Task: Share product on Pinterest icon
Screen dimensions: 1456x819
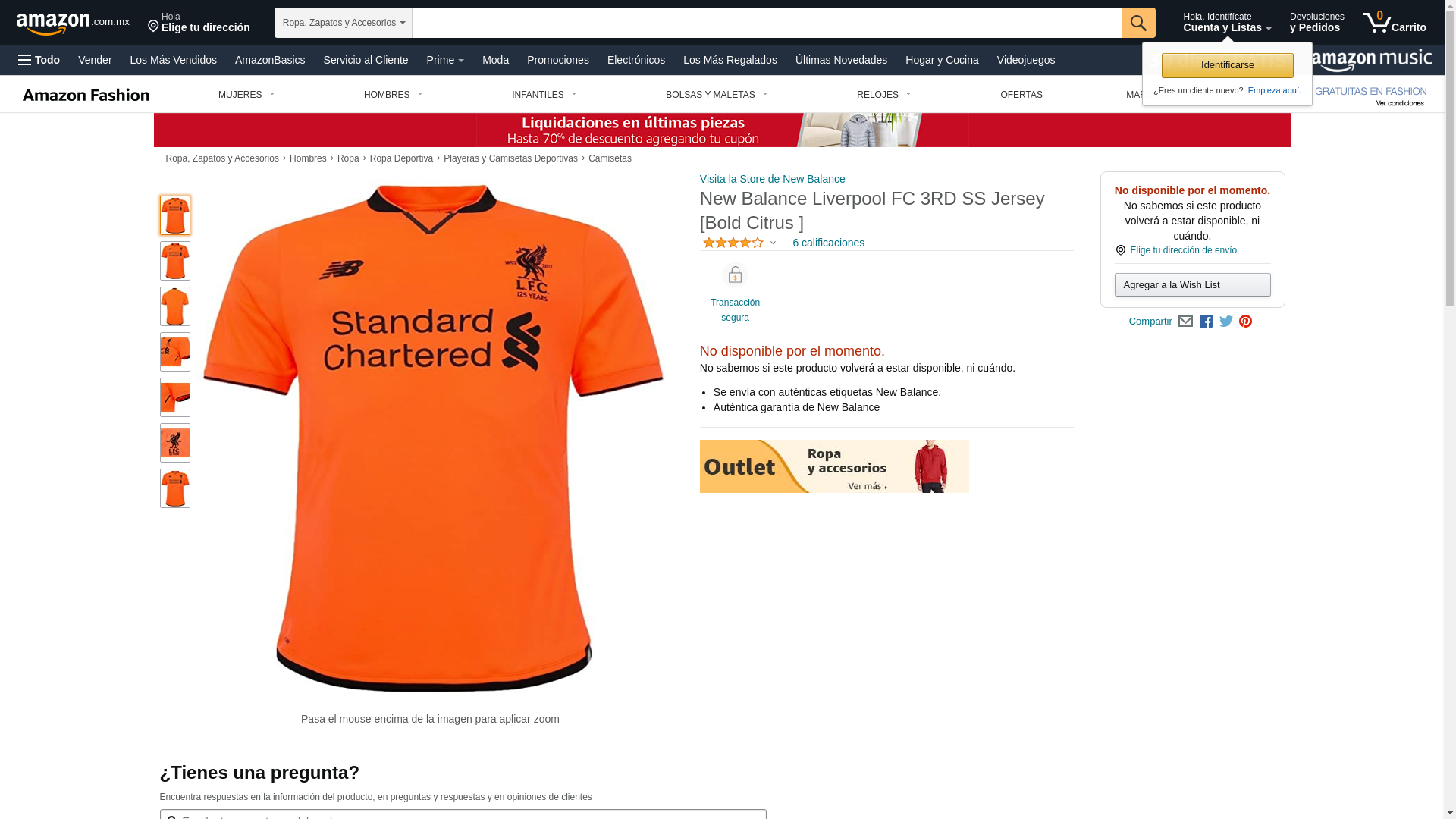Action: click(x=1245, y=322)
